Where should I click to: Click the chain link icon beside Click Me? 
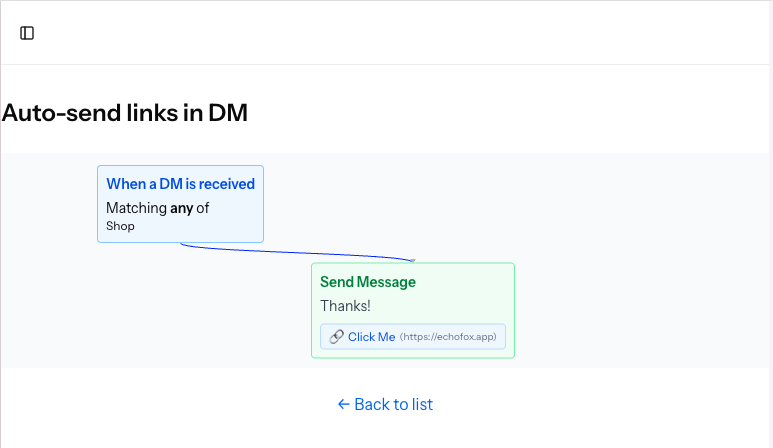pyautogui.click(x=336, y=337)
